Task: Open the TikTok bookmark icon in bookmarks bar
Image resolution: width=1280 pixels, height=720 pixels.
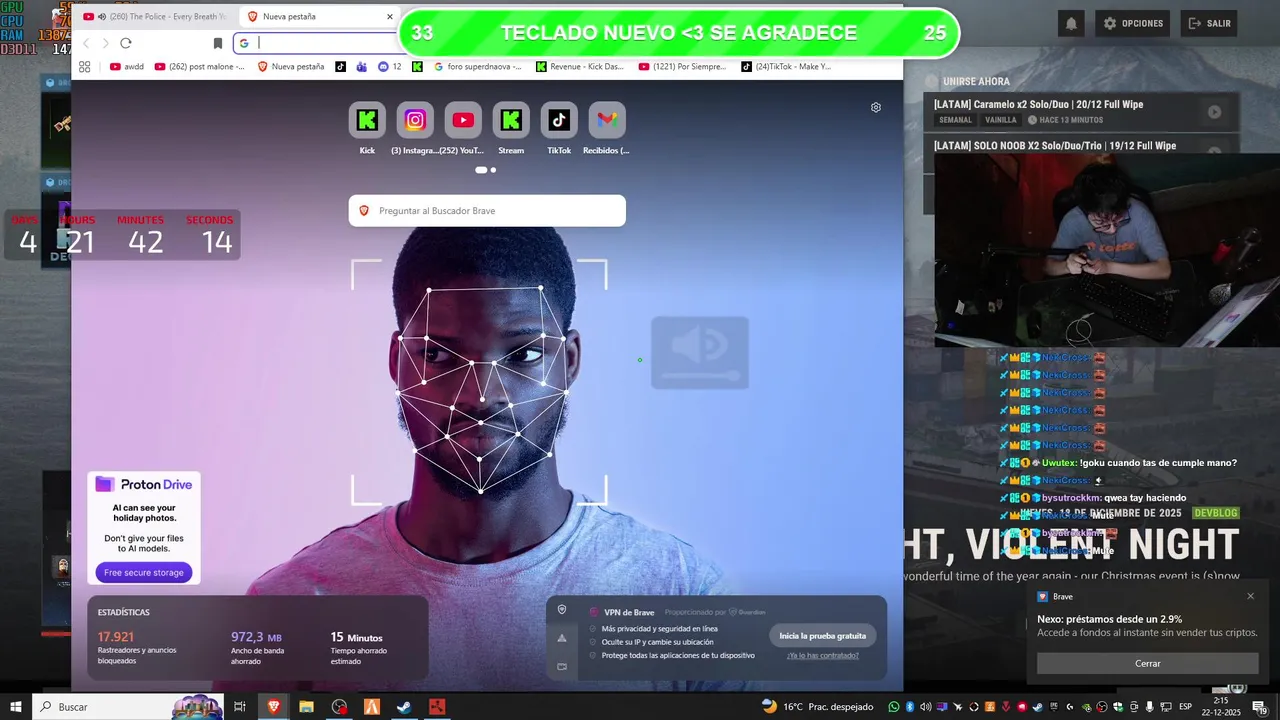Action: point(341,67)
